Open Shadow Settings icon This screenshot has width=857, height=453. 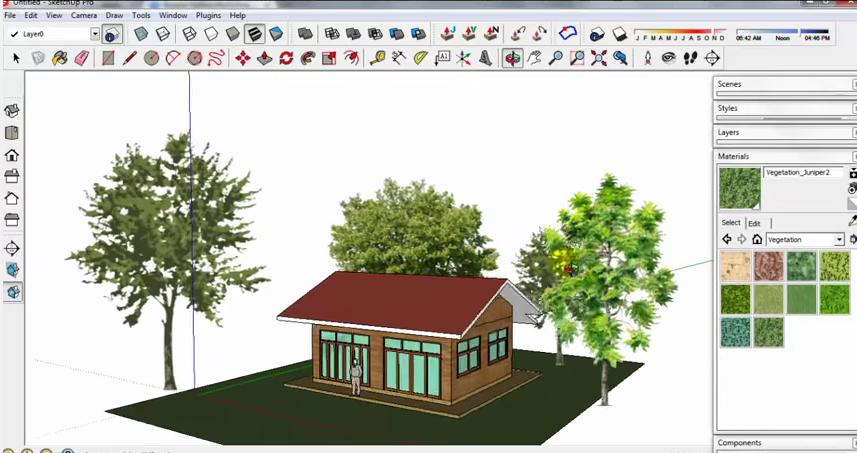coord(597,34)
